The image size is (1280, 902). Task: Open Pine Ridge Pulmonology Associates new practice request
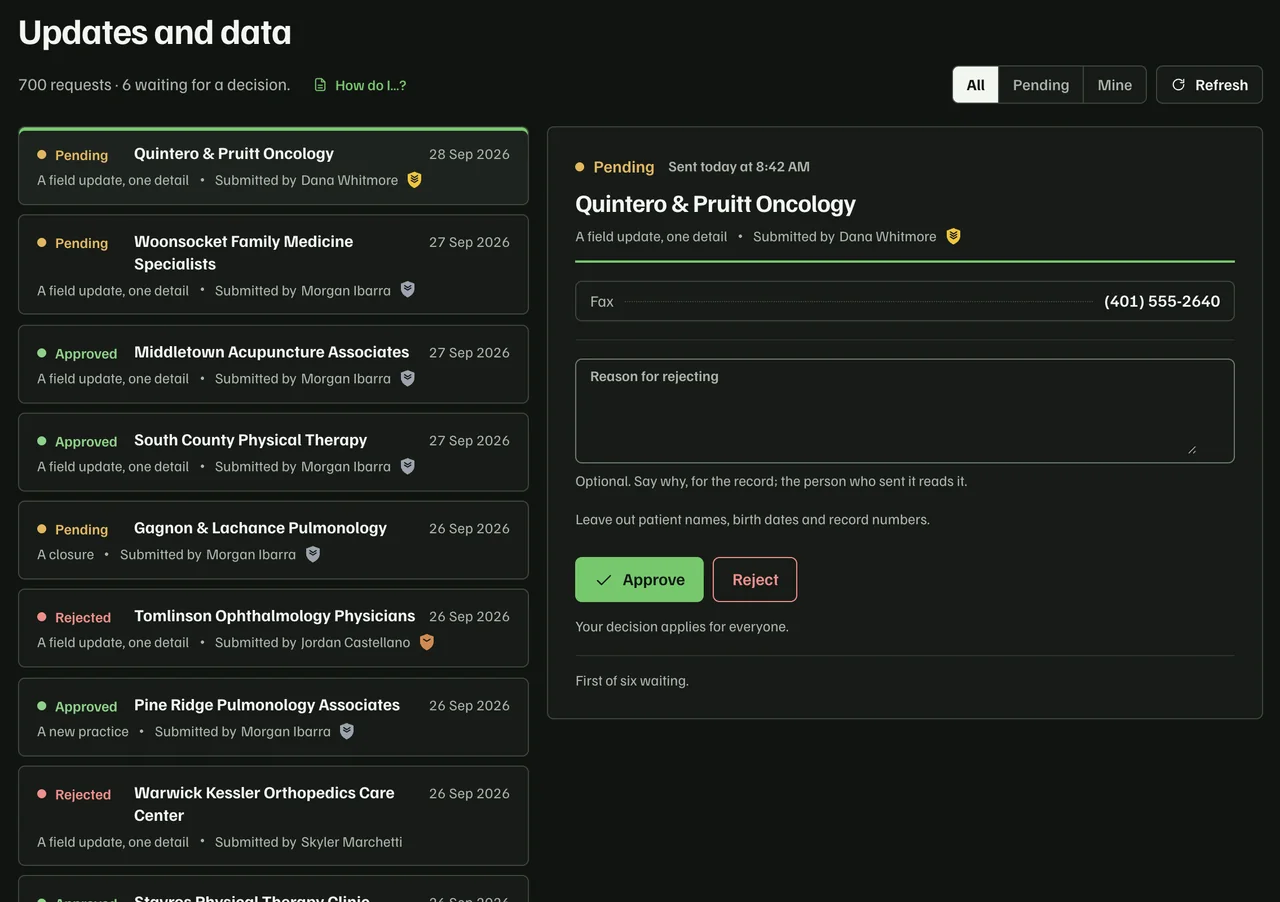273,717
